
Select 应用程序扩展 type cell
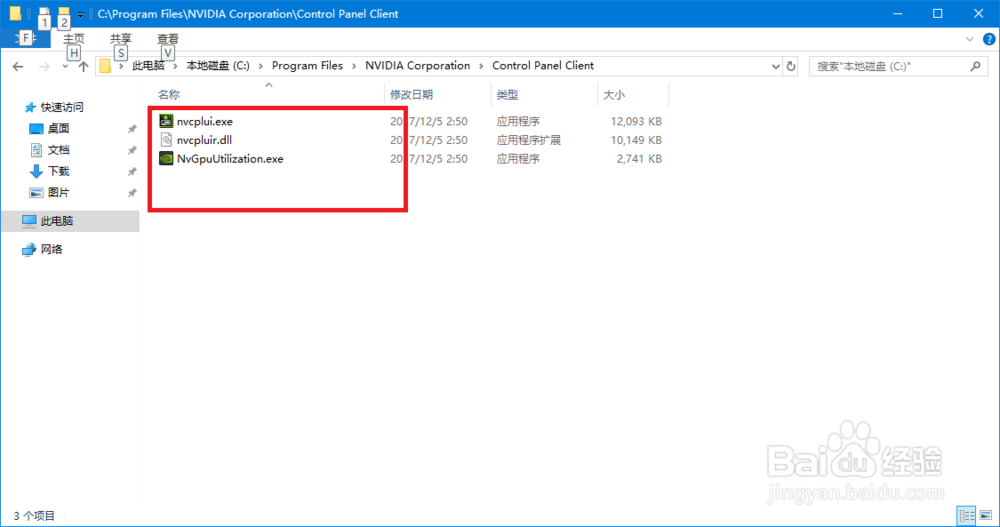529,140
